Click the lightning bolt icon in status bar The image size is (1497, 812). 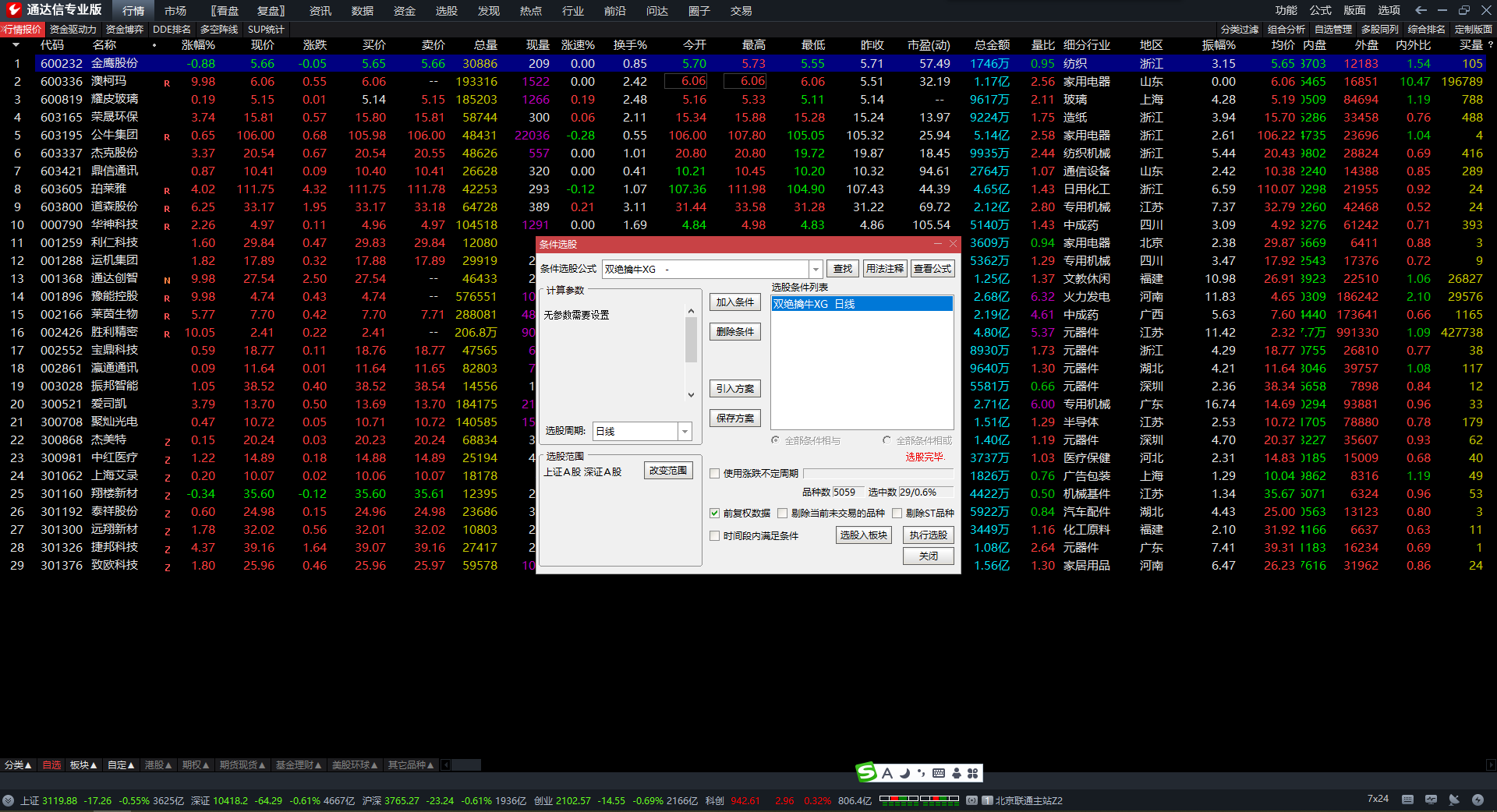1478,800
